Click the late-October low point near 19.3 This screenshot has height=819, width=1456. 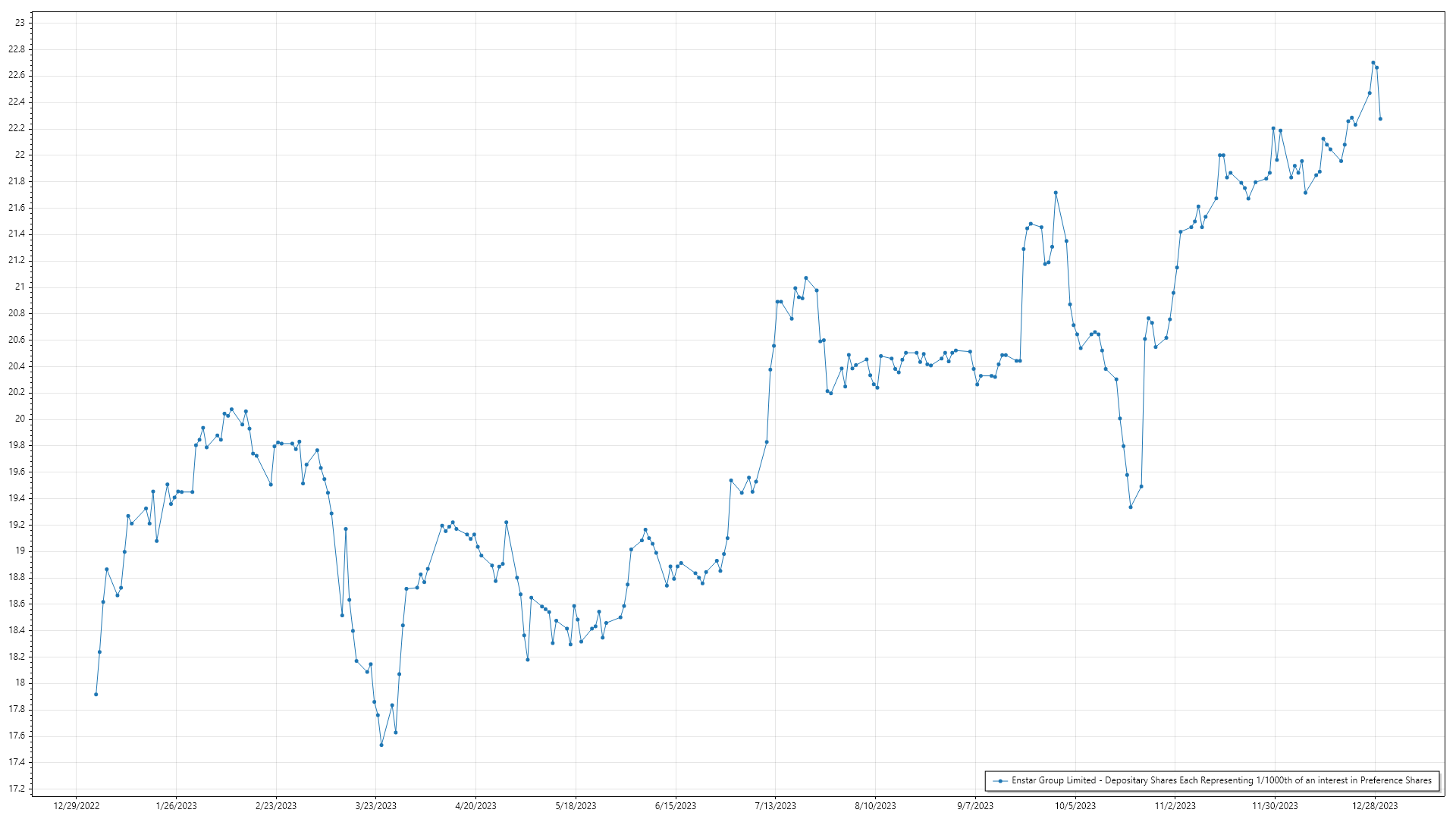coord(1131,507)
